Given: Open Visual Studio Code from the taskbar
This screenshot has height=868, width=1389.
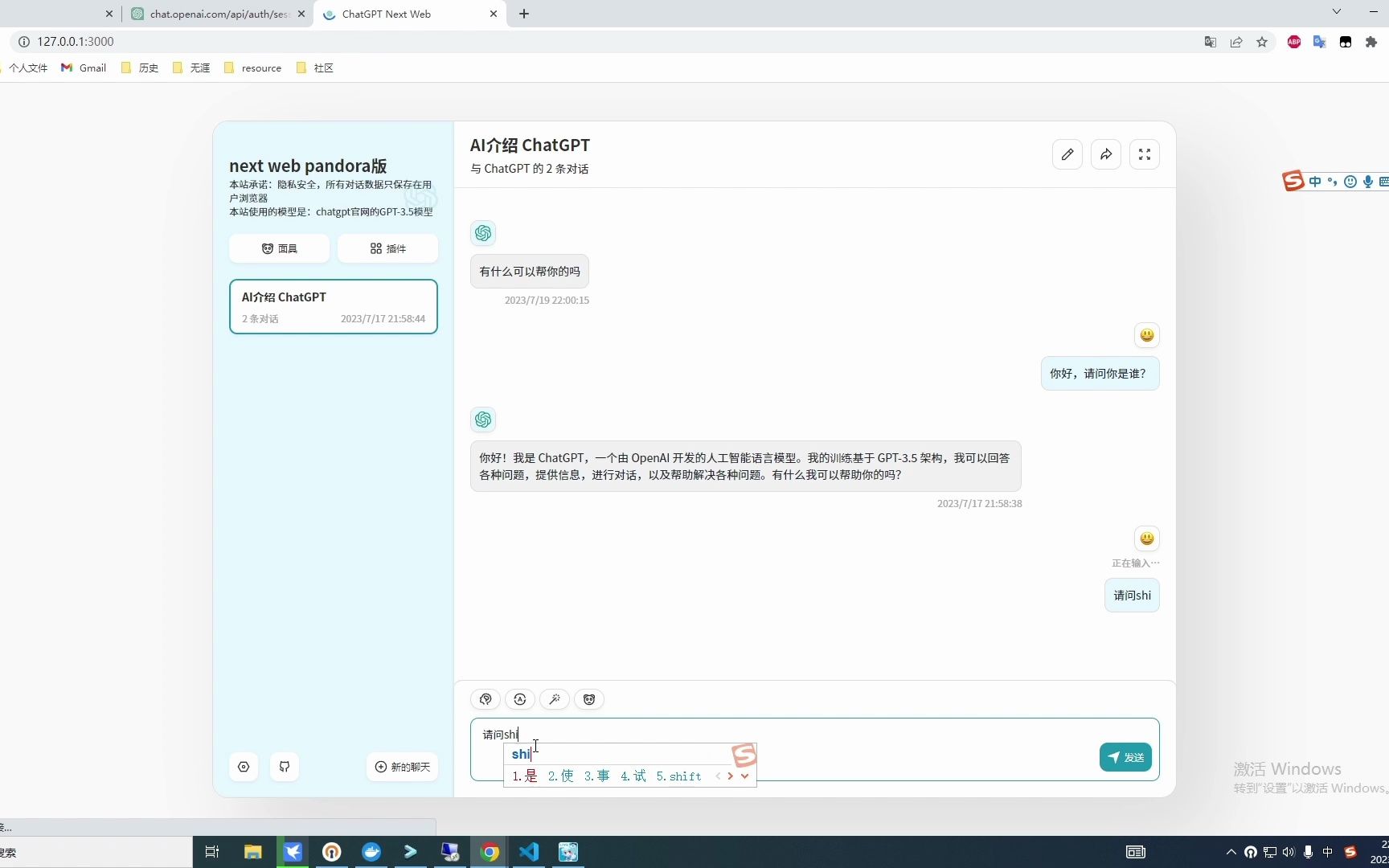Looking at the screenshot, I should point(529,852).
